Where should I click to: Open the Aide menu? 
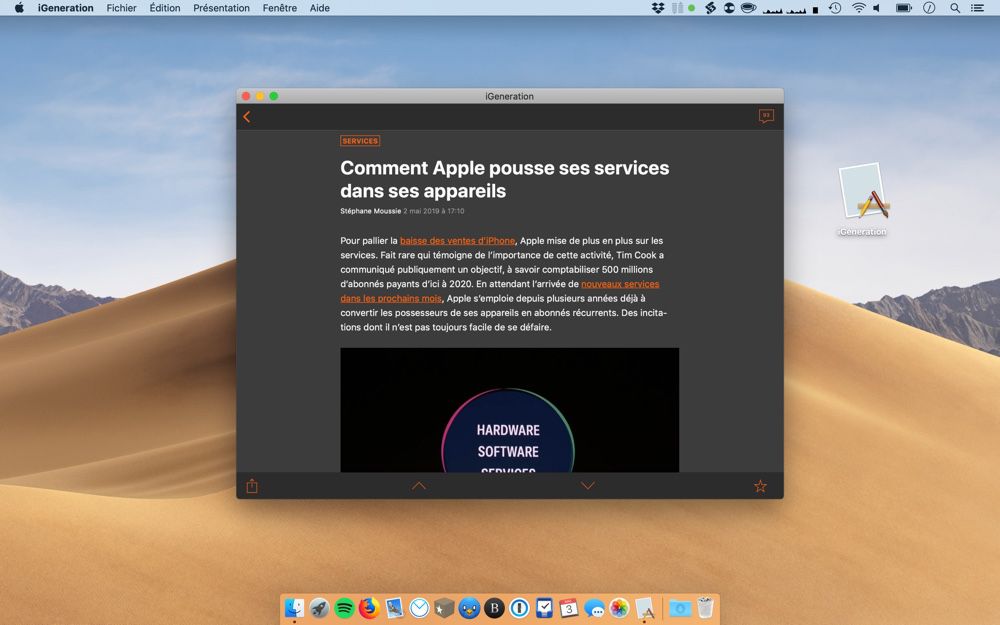coord(320,8)
